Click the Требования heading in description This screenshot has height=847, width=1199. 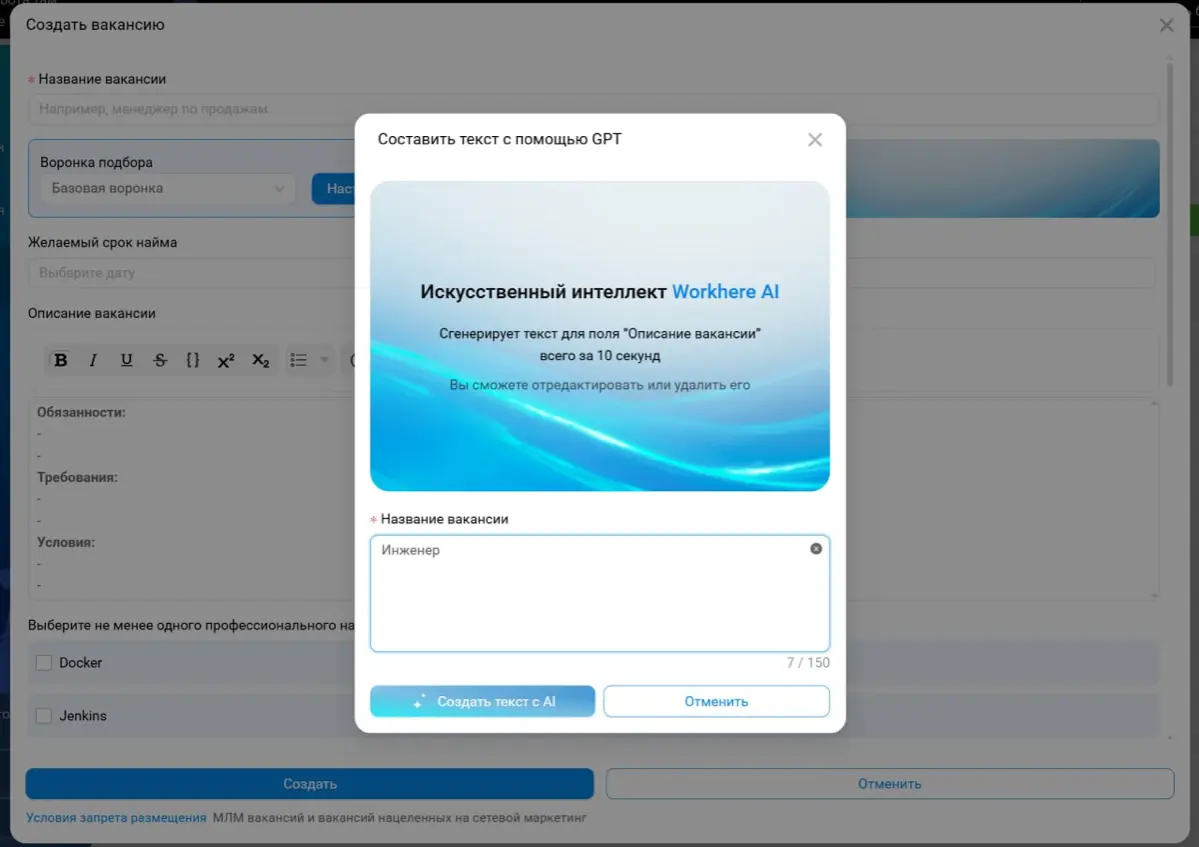(x=77, y=477)
